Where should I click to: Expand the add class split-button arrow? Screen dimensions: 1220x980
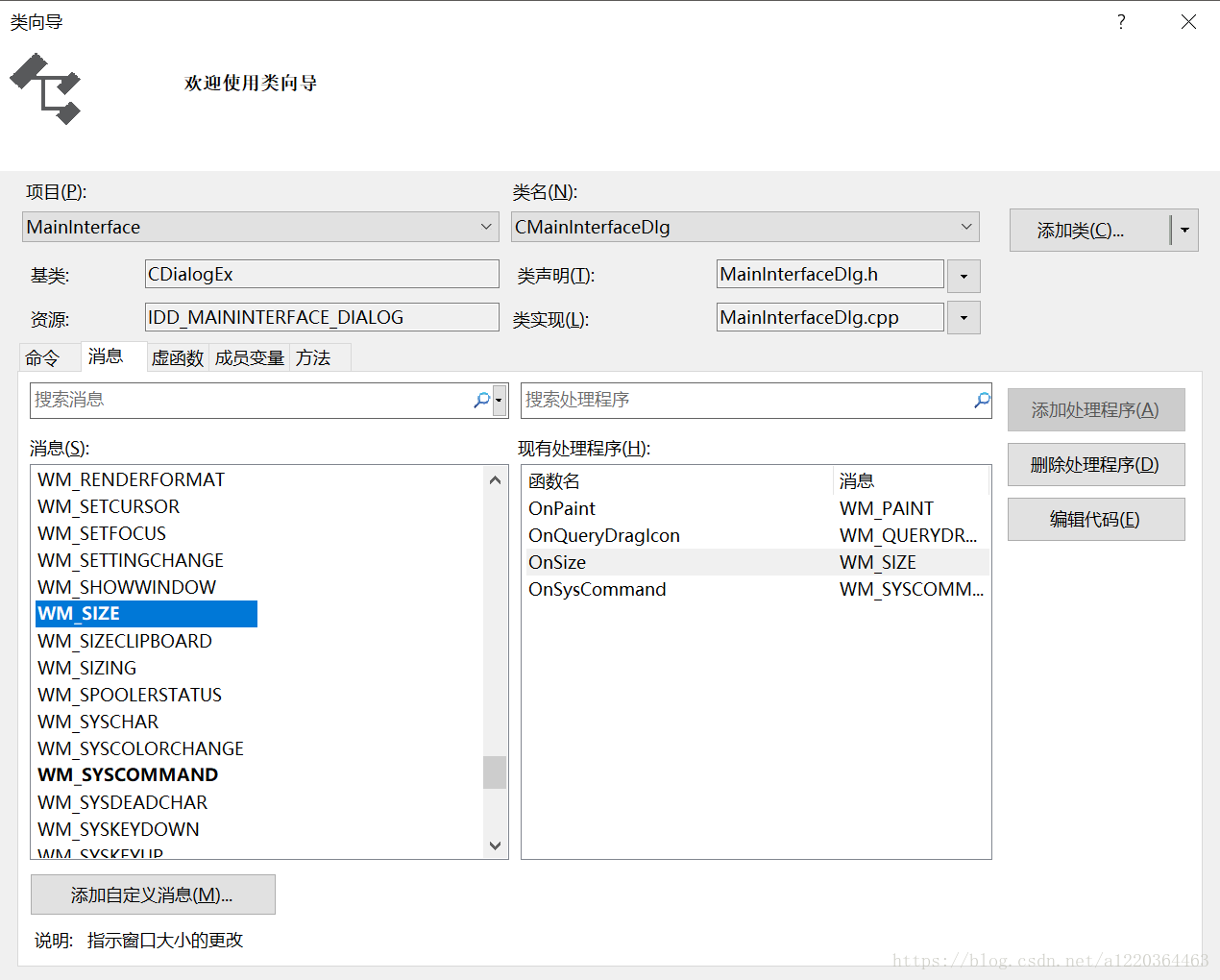click(x=1184, y=231)
